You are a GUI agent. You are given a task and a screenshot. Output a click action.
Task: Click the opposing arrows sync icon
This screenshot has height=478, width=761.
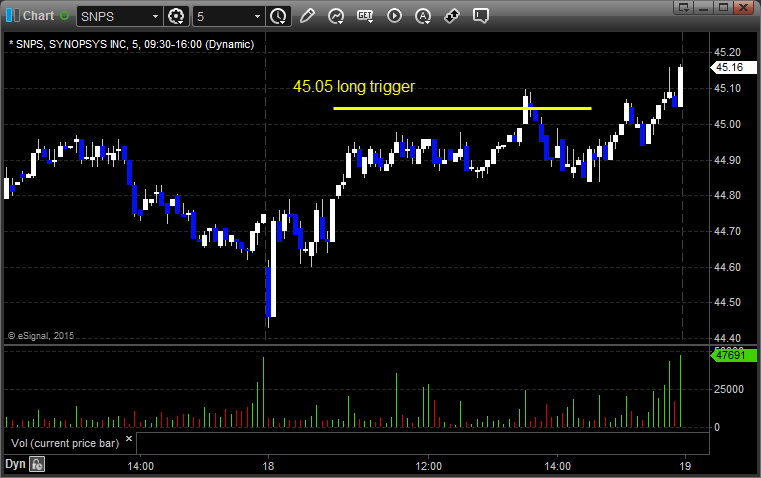click(452, 16)
